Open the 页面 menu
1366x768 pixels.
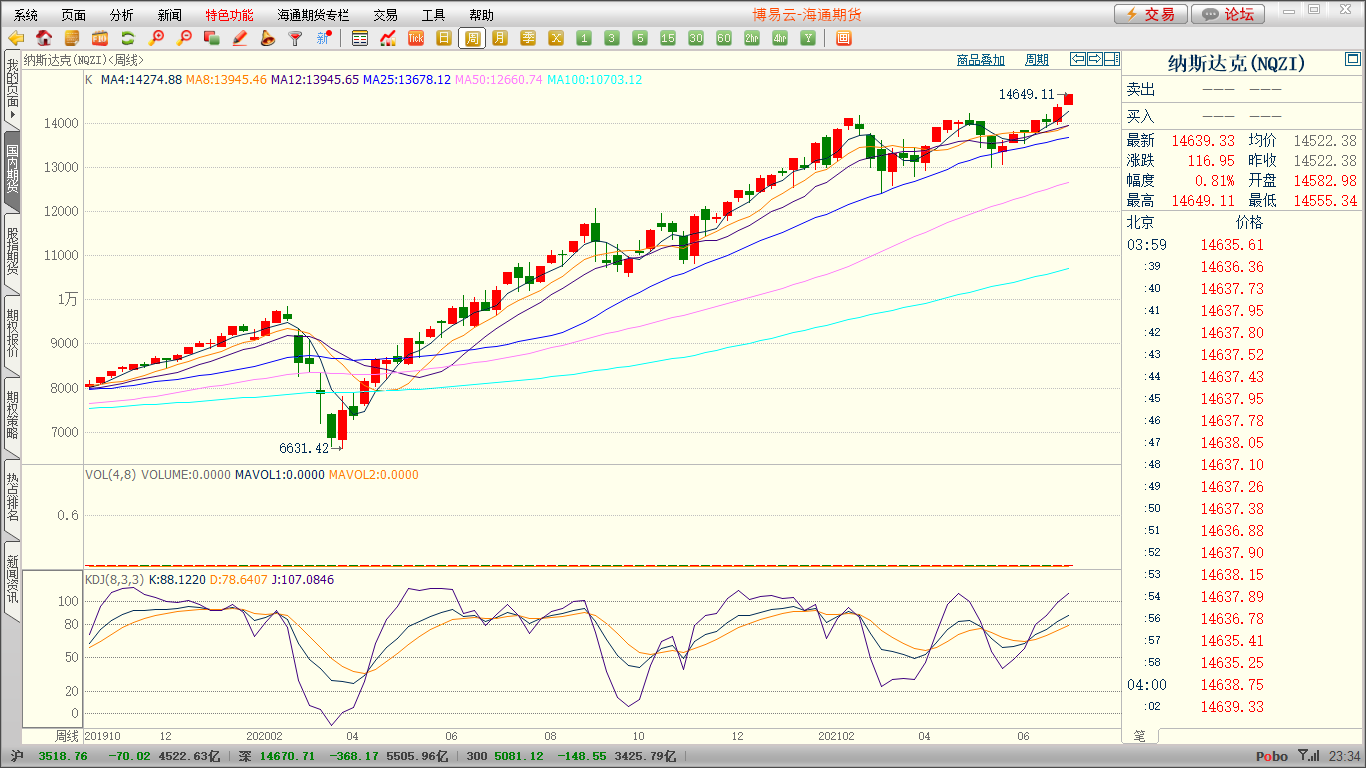[73, 15]
